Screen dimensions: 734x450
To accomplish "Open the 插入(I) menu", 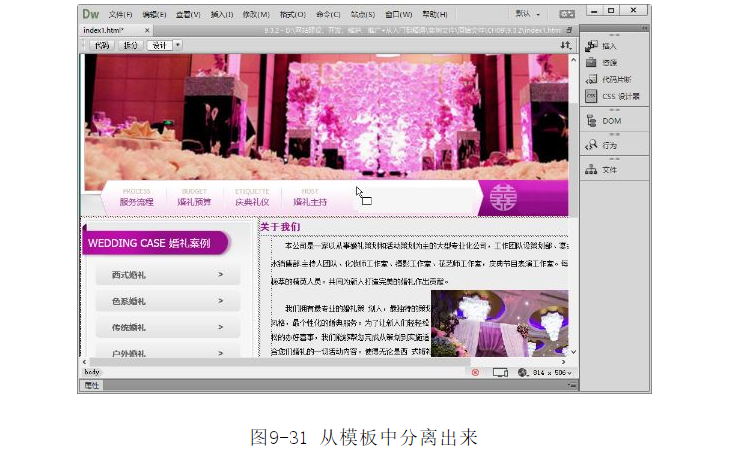I will pos(221,15).
